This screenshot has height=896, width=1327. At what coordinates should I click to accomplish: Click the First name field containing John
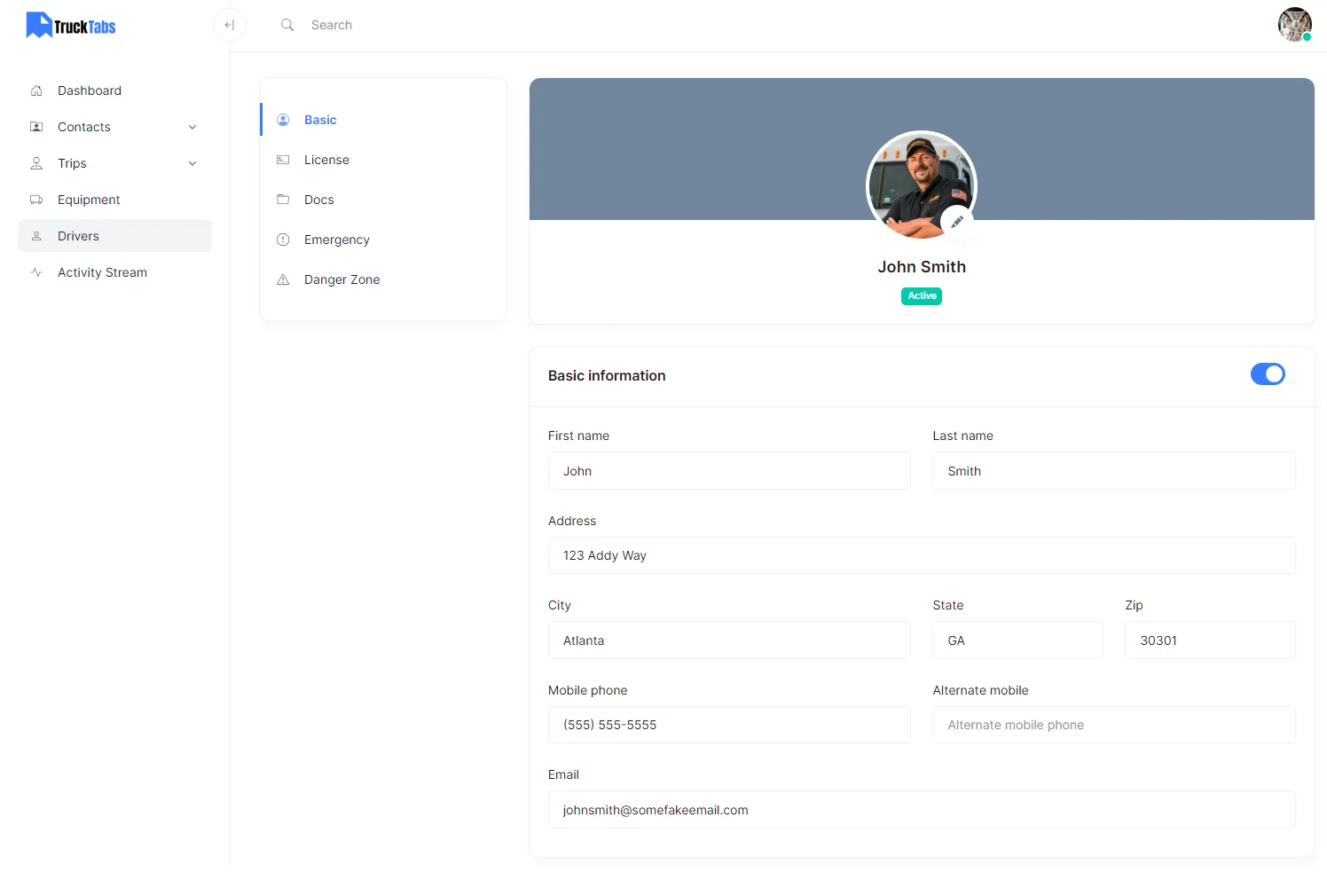[x=729, y=471]
